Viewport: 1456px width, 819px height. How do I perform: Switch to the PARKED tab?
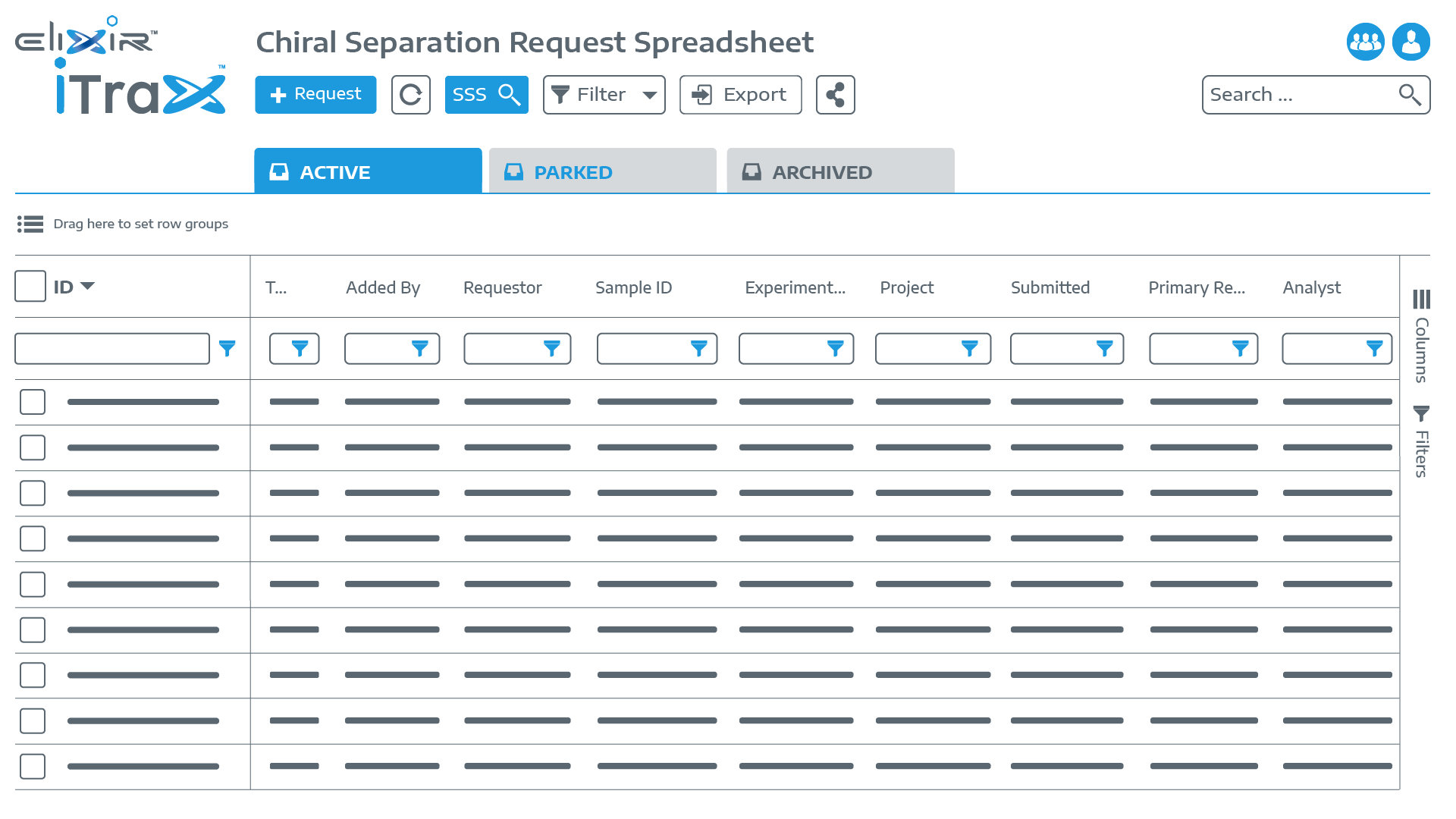tap(602, 171)
